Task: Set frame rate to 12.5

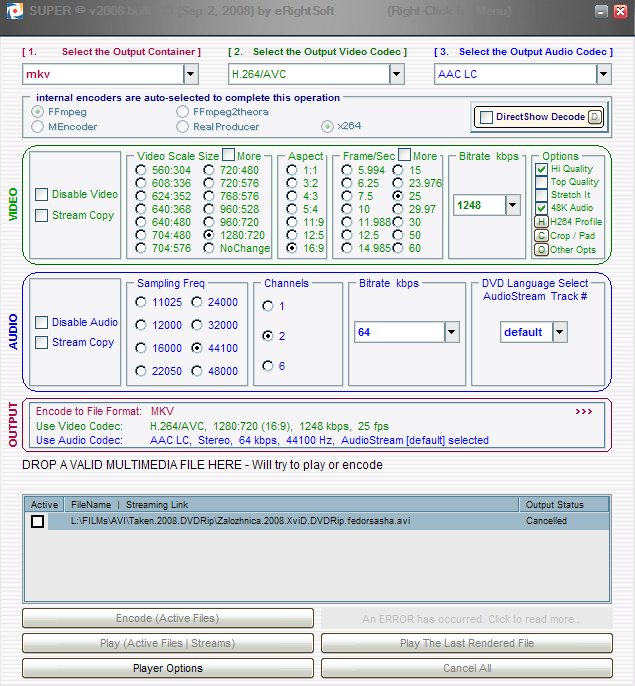Action: (x=347, y=235)
